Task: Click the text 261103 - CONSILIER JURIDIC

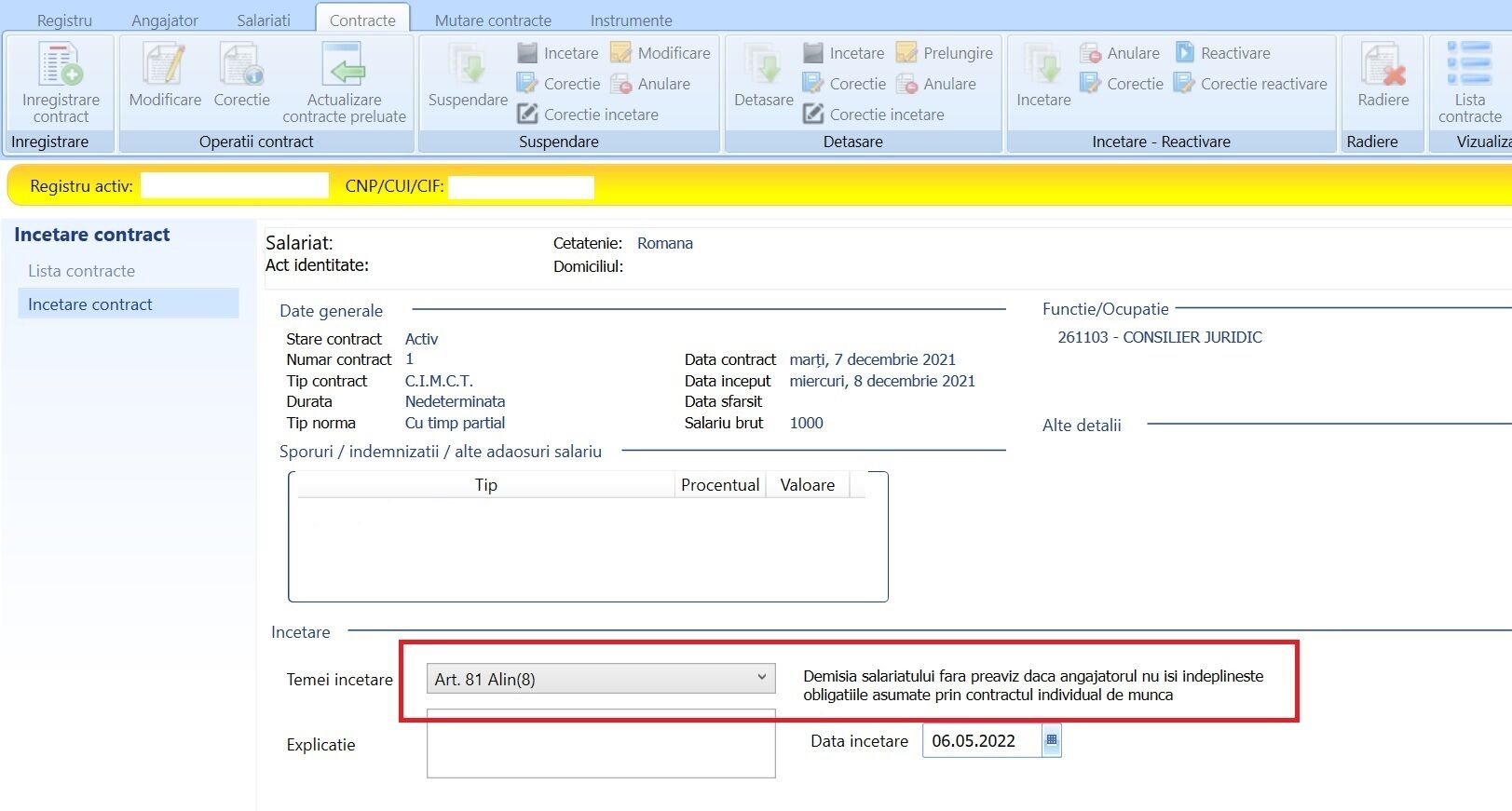Action: point(1160,337)
